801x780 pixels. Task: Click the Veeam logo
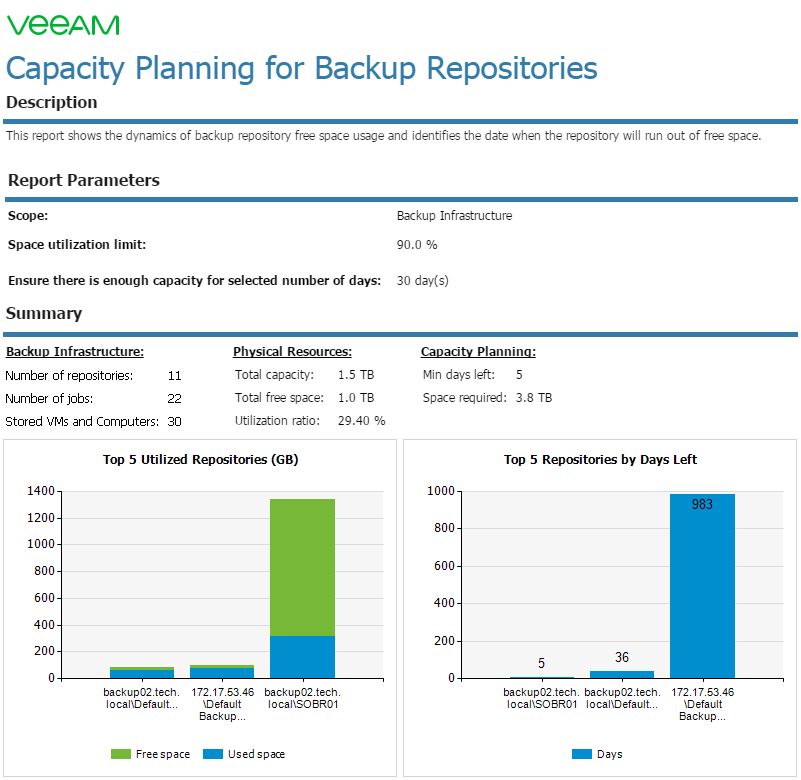pyautogui.click(x=63, y=26)
